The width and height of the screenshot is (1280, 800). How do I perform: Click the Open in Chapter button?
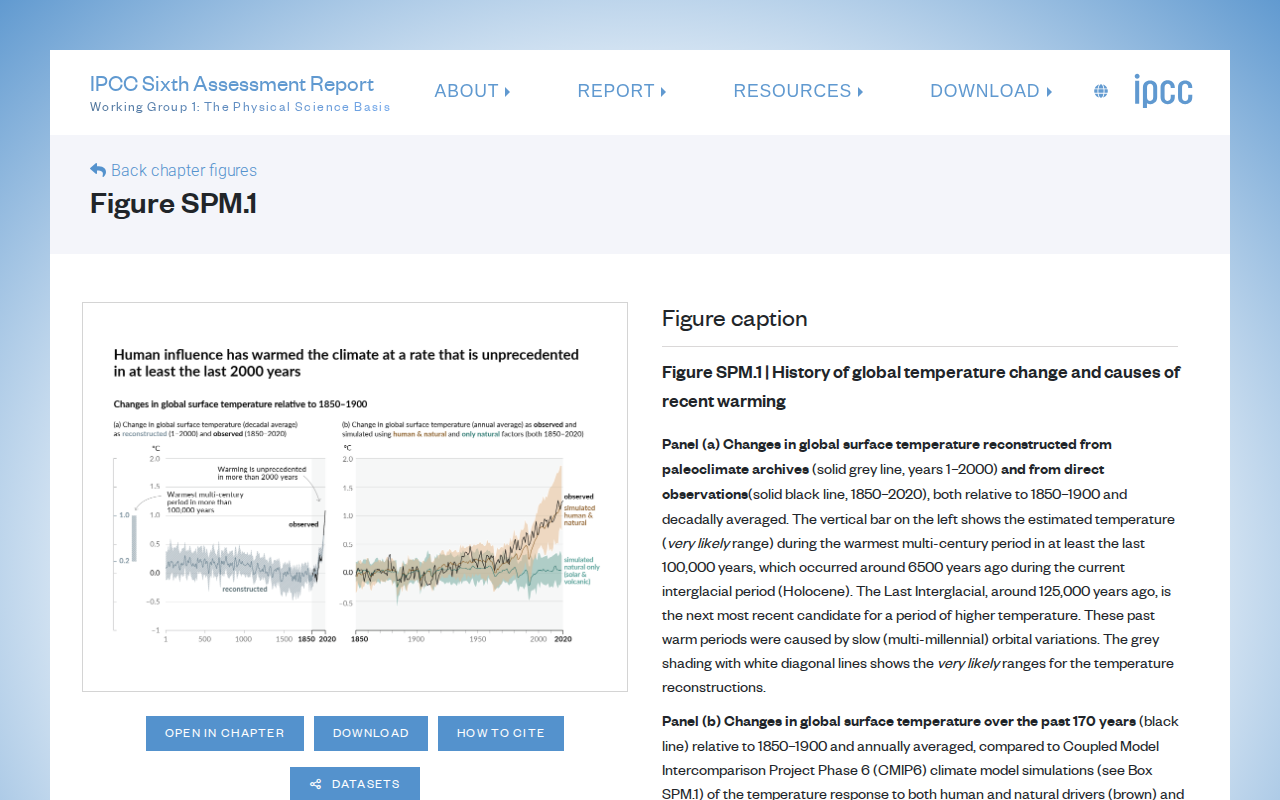(225, 733)
